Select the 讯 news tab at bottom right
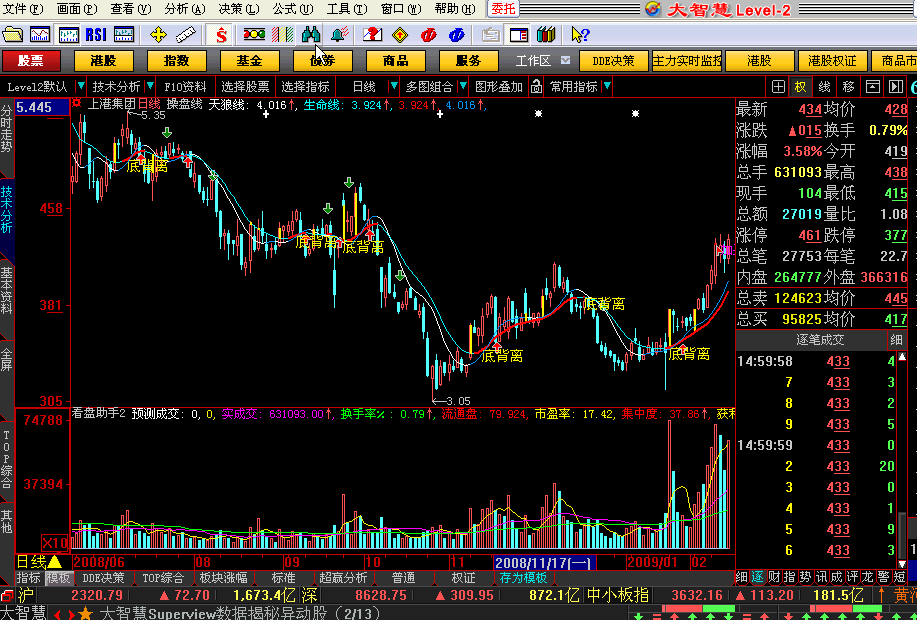917x620 pixels. point(821,577)
